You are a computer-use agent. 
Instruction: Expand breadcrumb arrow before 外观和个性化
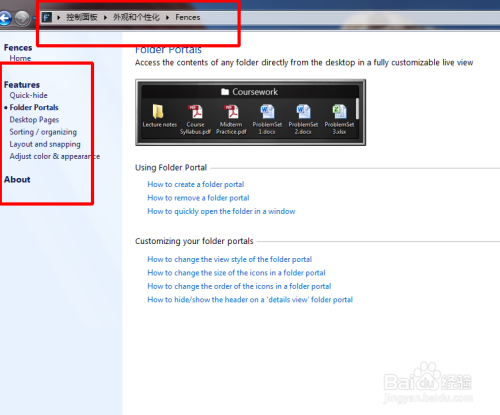point(105,17)
